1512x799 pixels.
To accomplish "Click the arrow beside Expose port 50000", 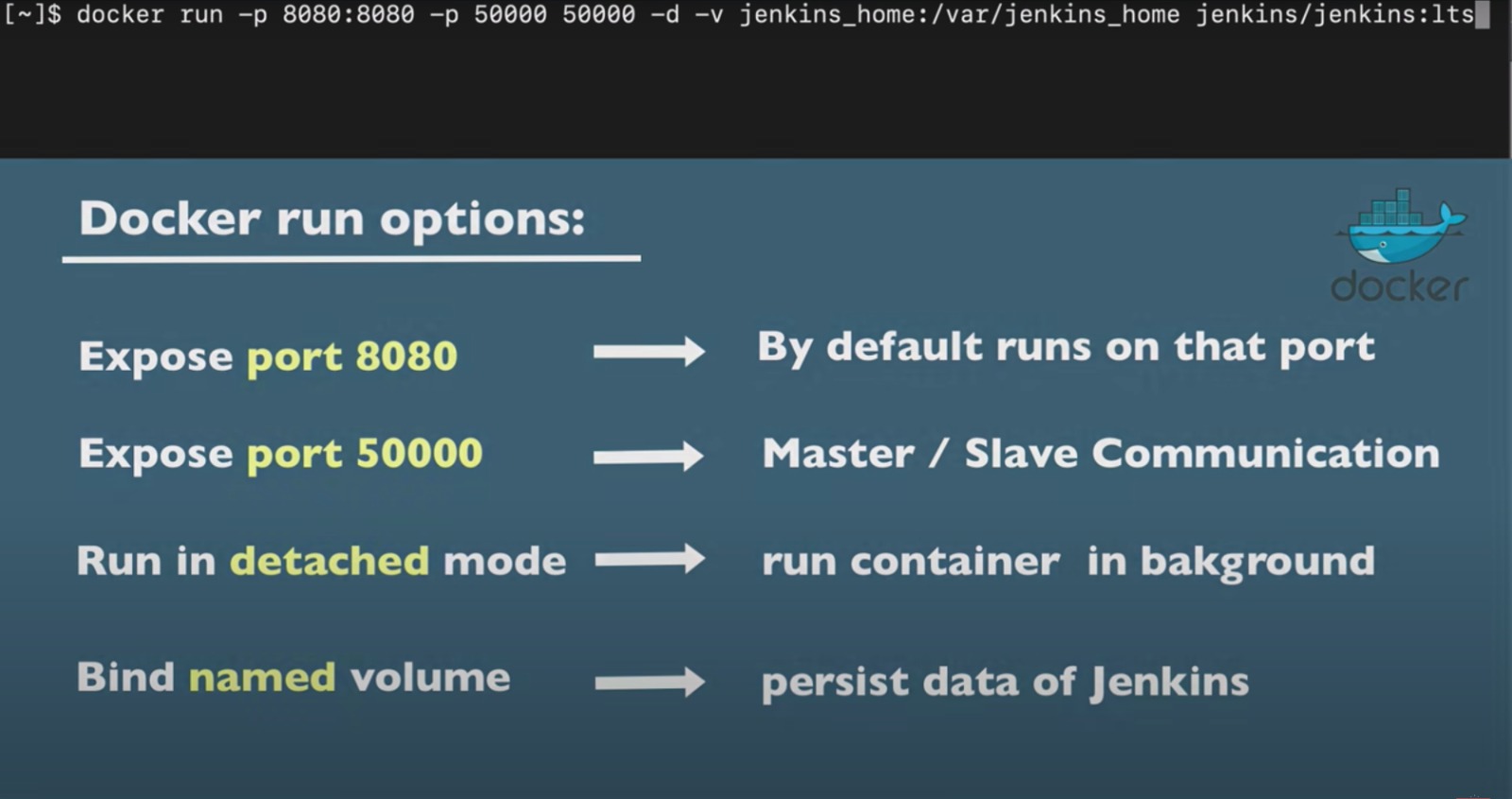I will coord(648,457).
